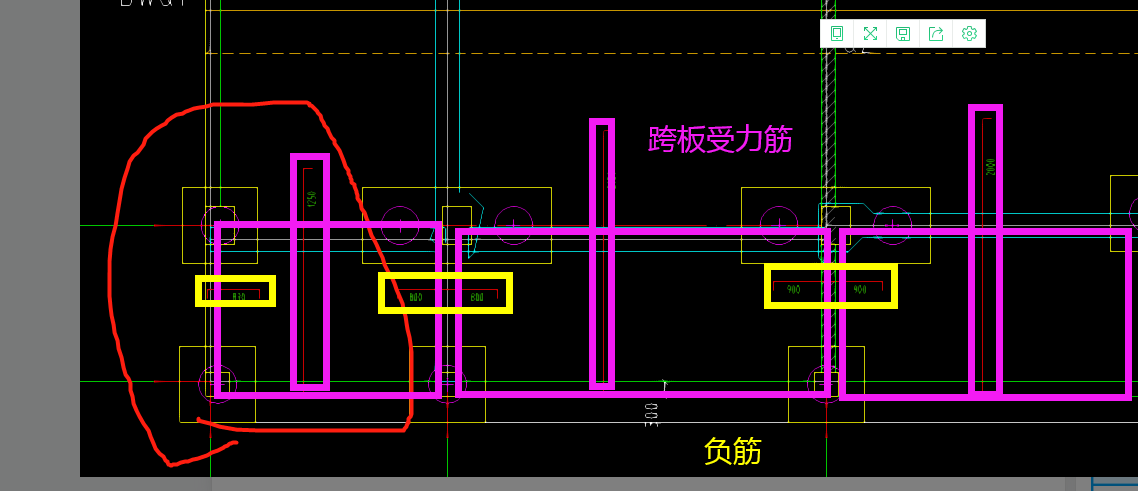The height and width of the screenshot is (491, 1138).
Task: Click the yellow label 负筋
Action: (x=733, y=451)
